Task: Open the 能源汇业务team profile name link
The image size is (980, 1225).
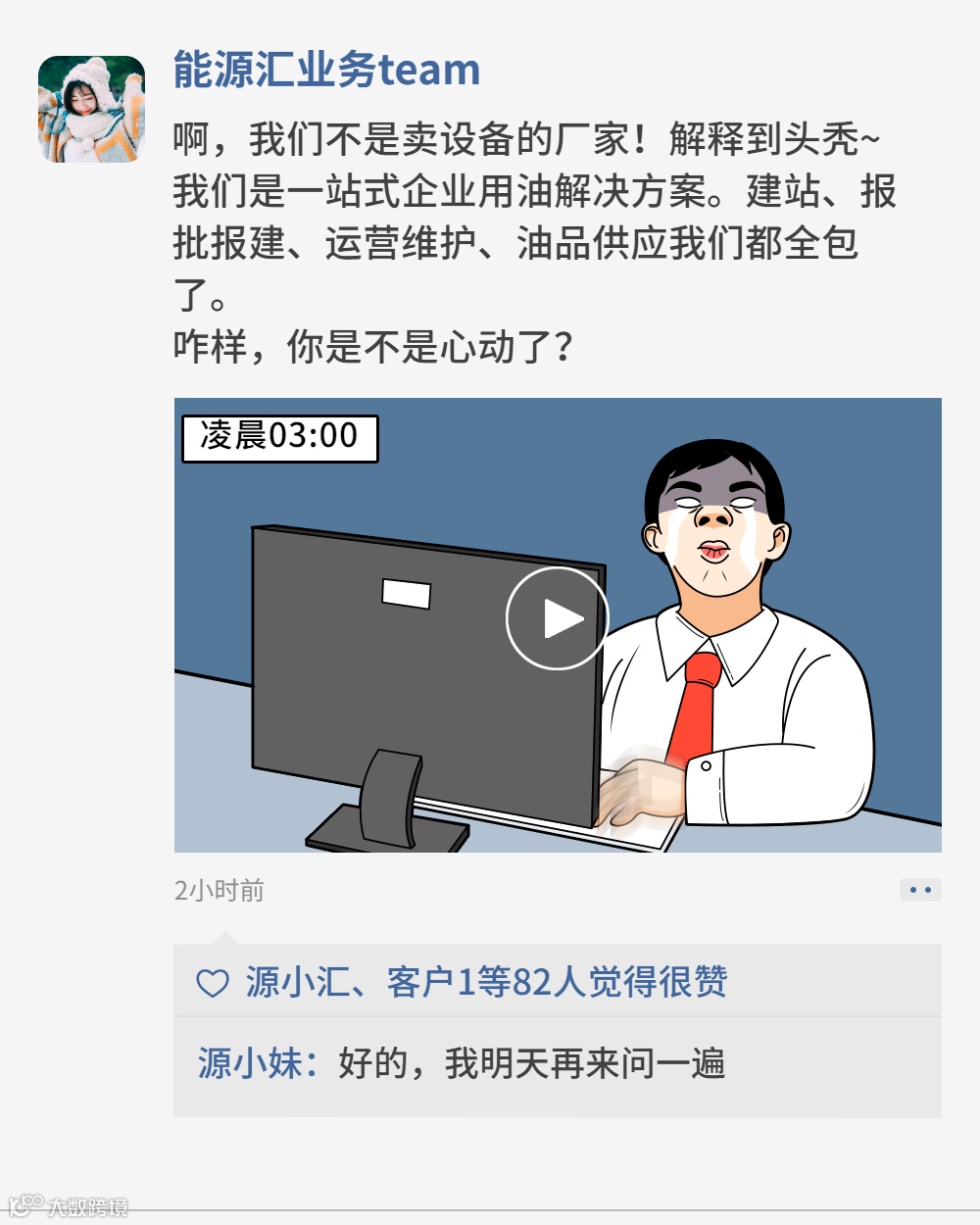Action: [326, 70]
